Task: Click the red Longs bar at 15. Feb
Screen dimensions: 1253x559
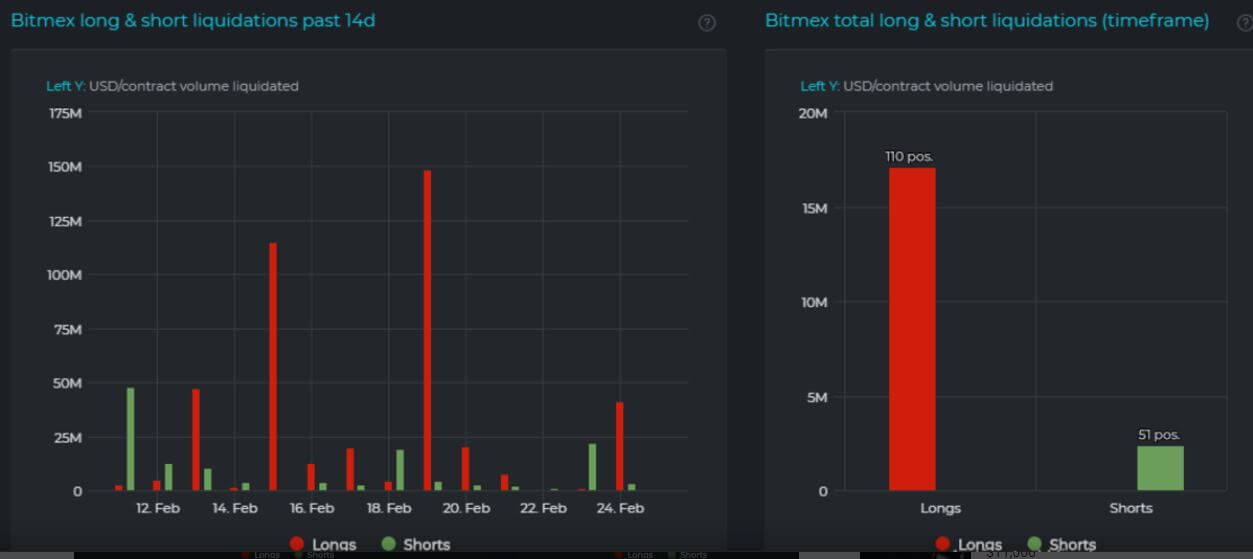Action: (272, 367)
